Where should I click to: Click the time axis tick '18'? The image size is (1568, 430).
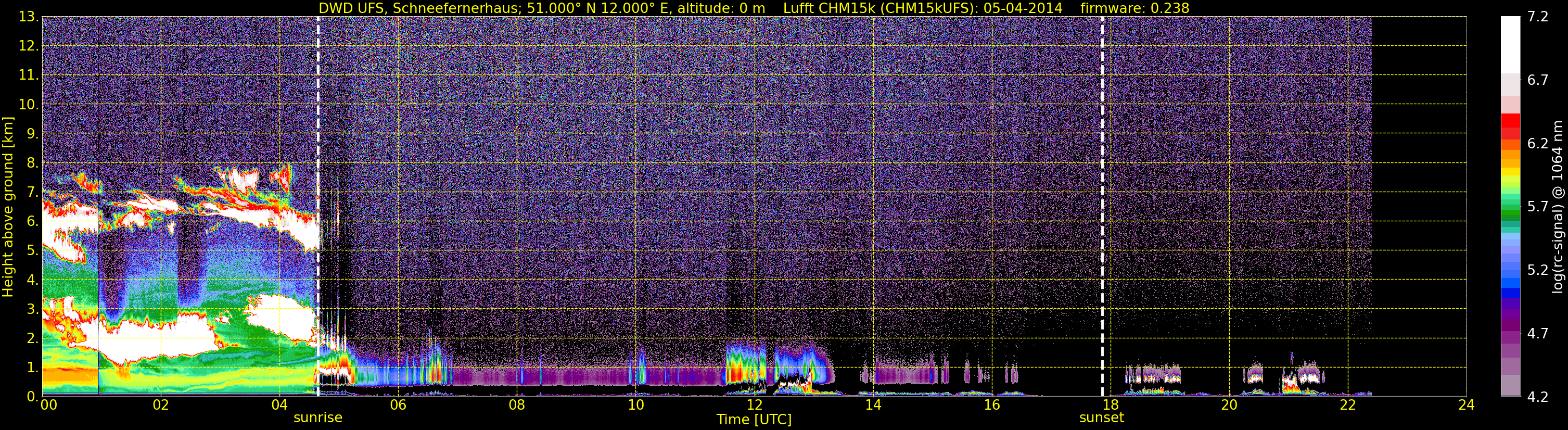[x=1110, y=405]
